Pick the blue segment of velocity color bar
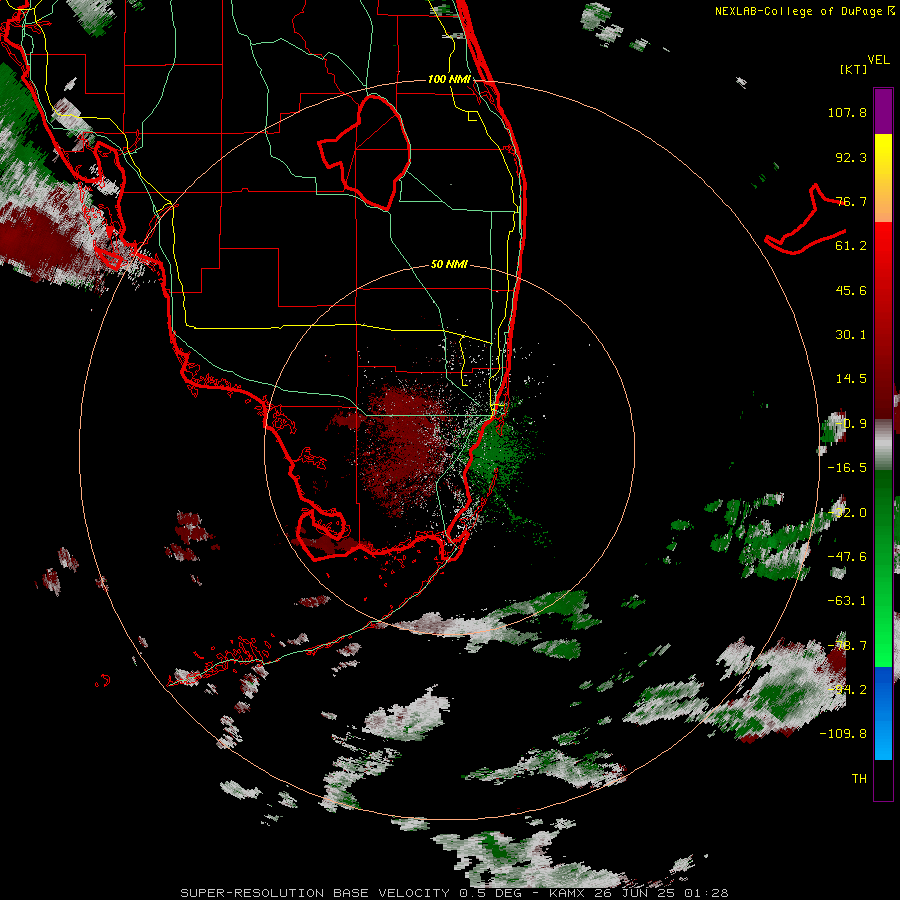900x900 pixels. 883,713
